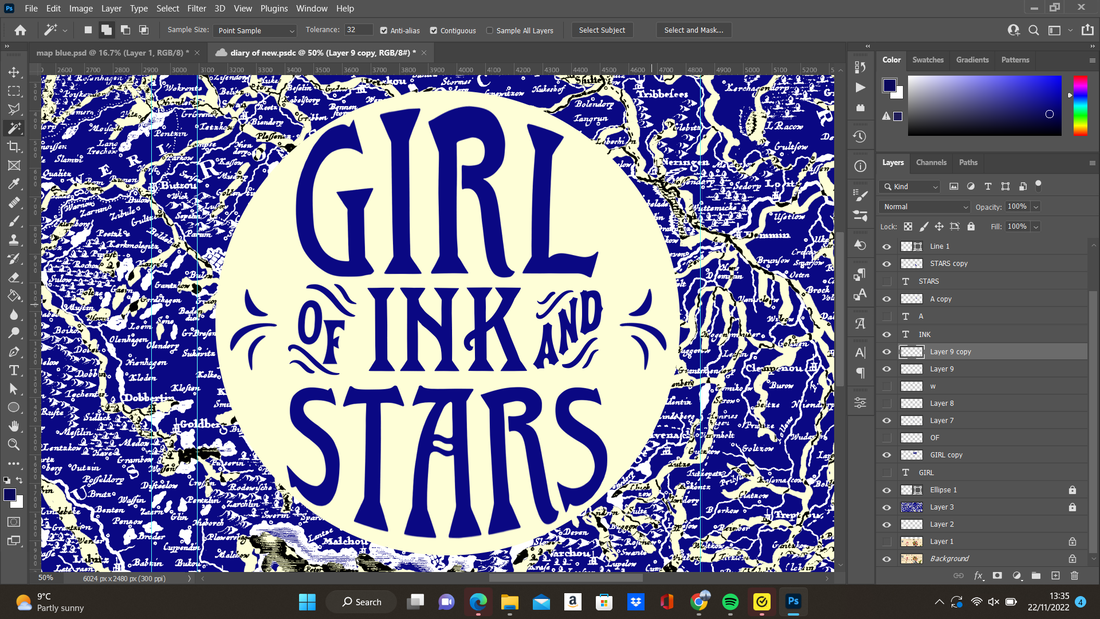Toggle the Contiguous checkbox

(434, 30)
